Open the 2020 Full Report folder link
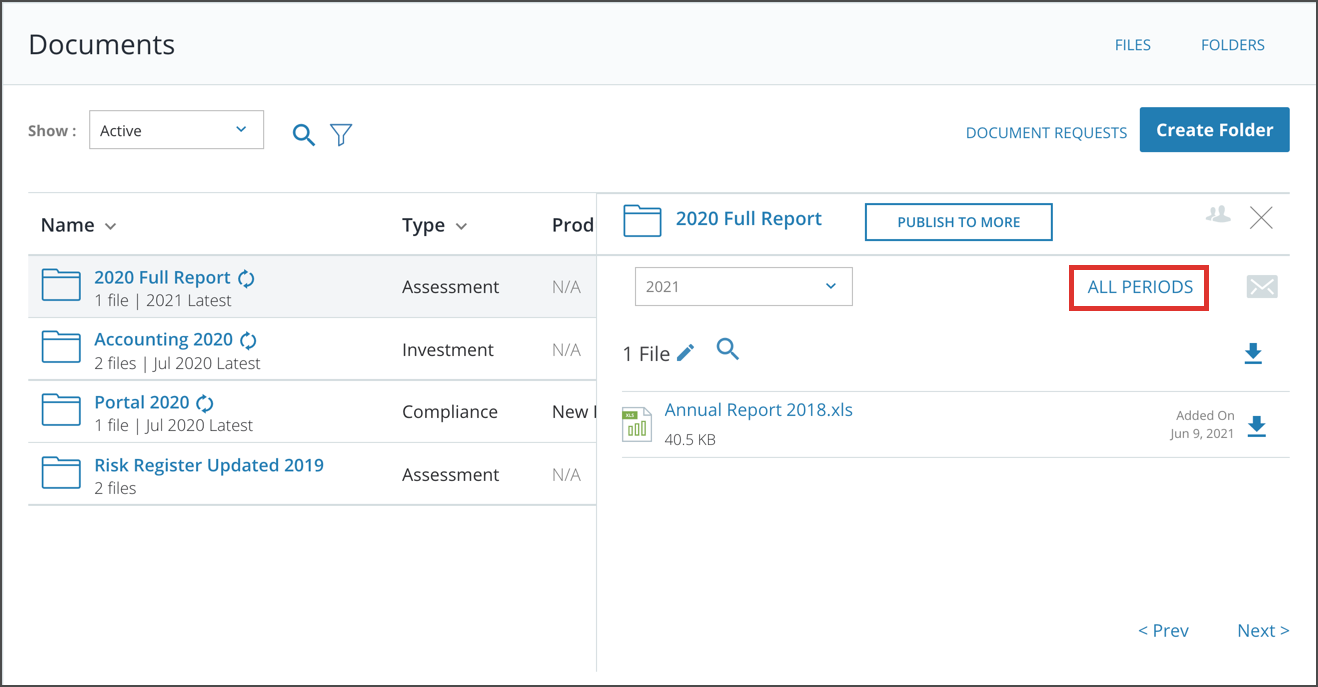The image size is (1318, 687). (162, 277)
